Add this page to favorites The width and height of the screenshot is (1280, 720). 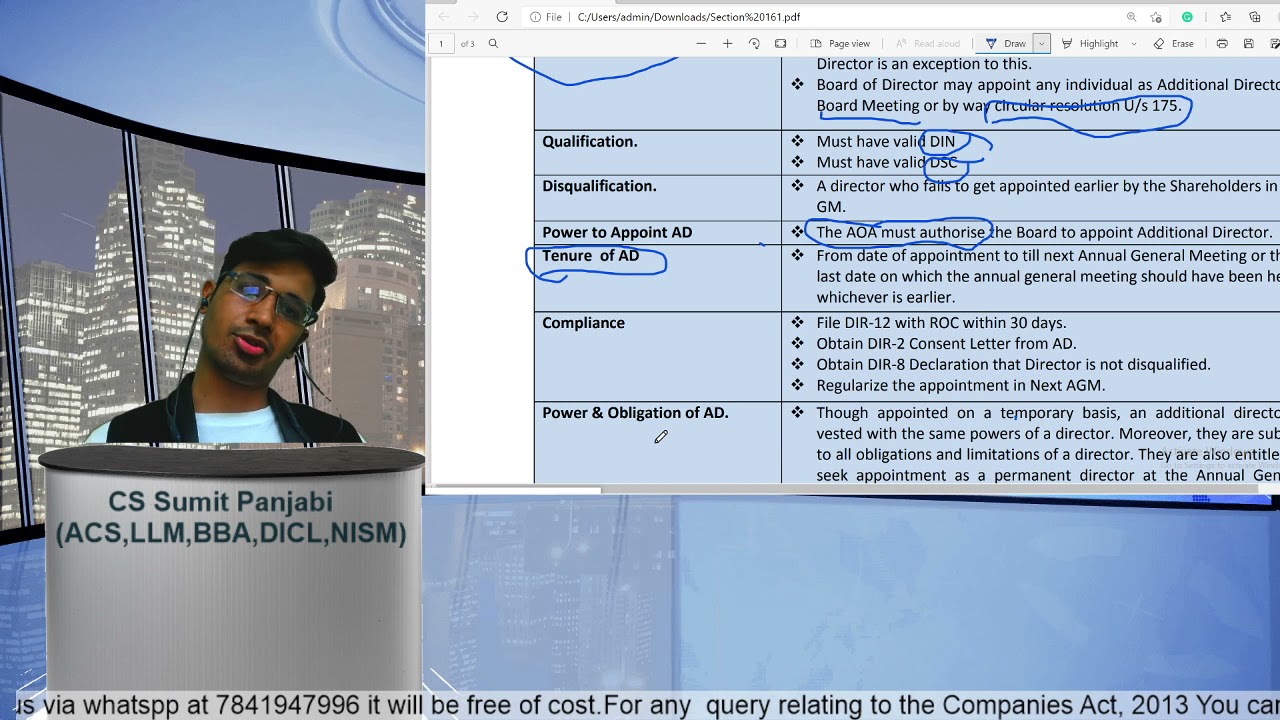[1156, 17]
